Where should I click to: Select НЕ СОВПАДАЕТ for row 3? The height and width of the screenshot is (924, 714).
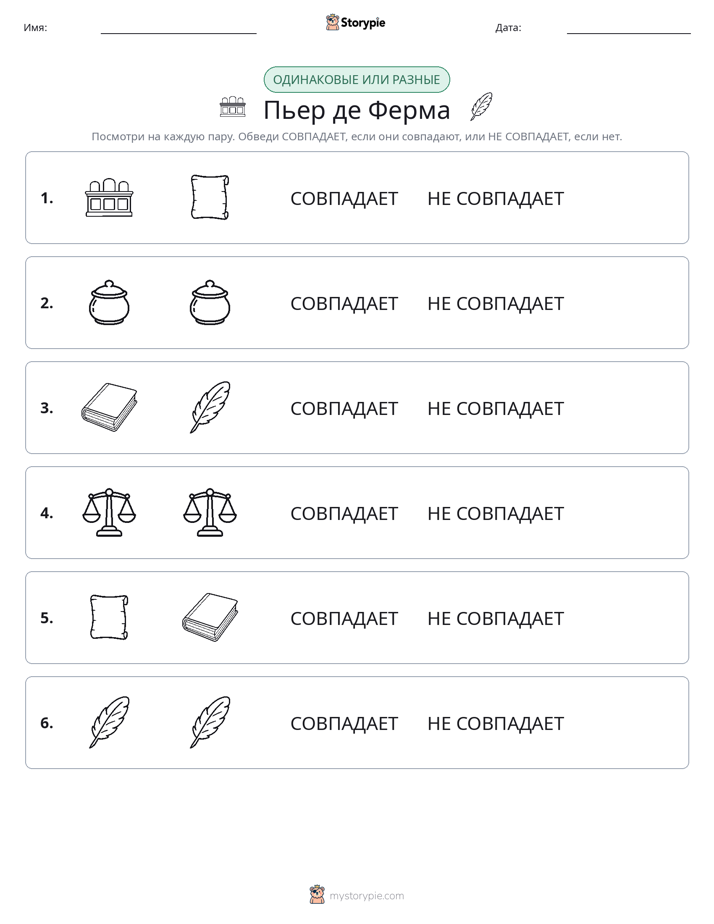point(495,408)
